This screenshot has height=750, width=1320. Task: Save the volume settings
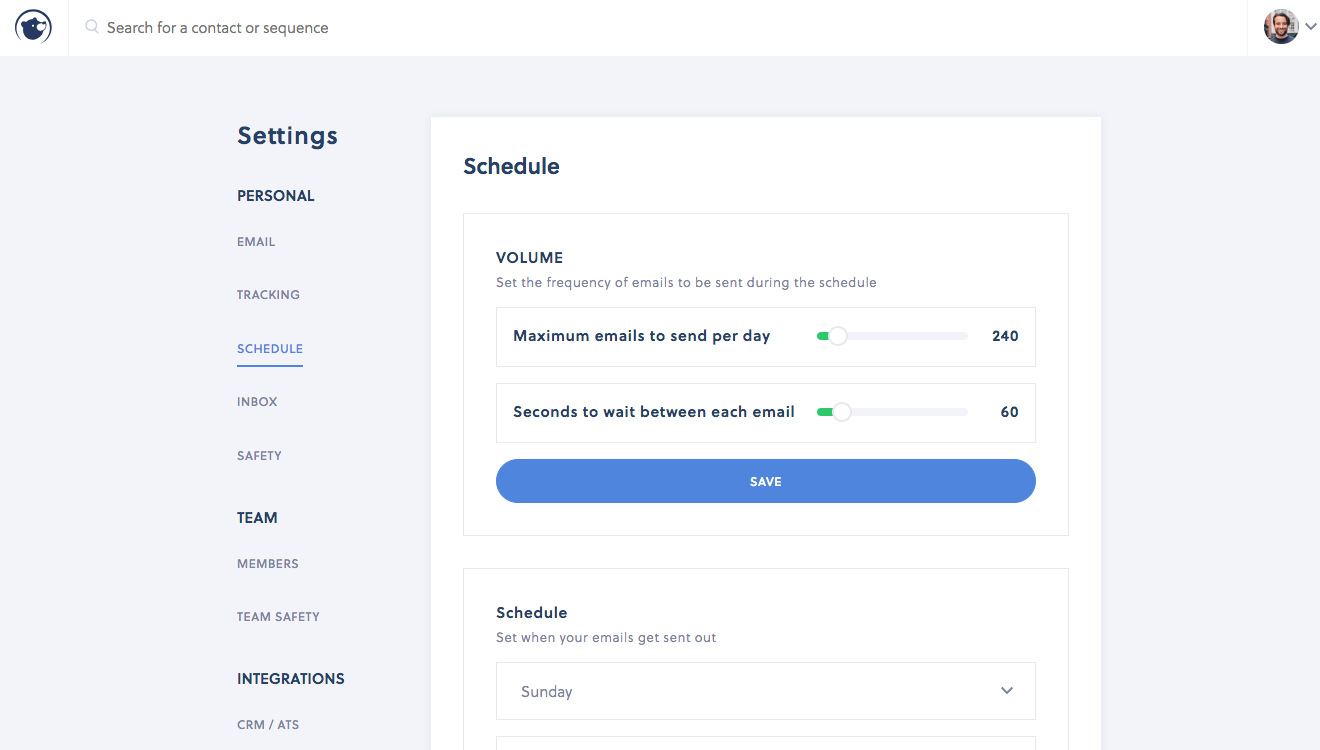click(766, 481)
